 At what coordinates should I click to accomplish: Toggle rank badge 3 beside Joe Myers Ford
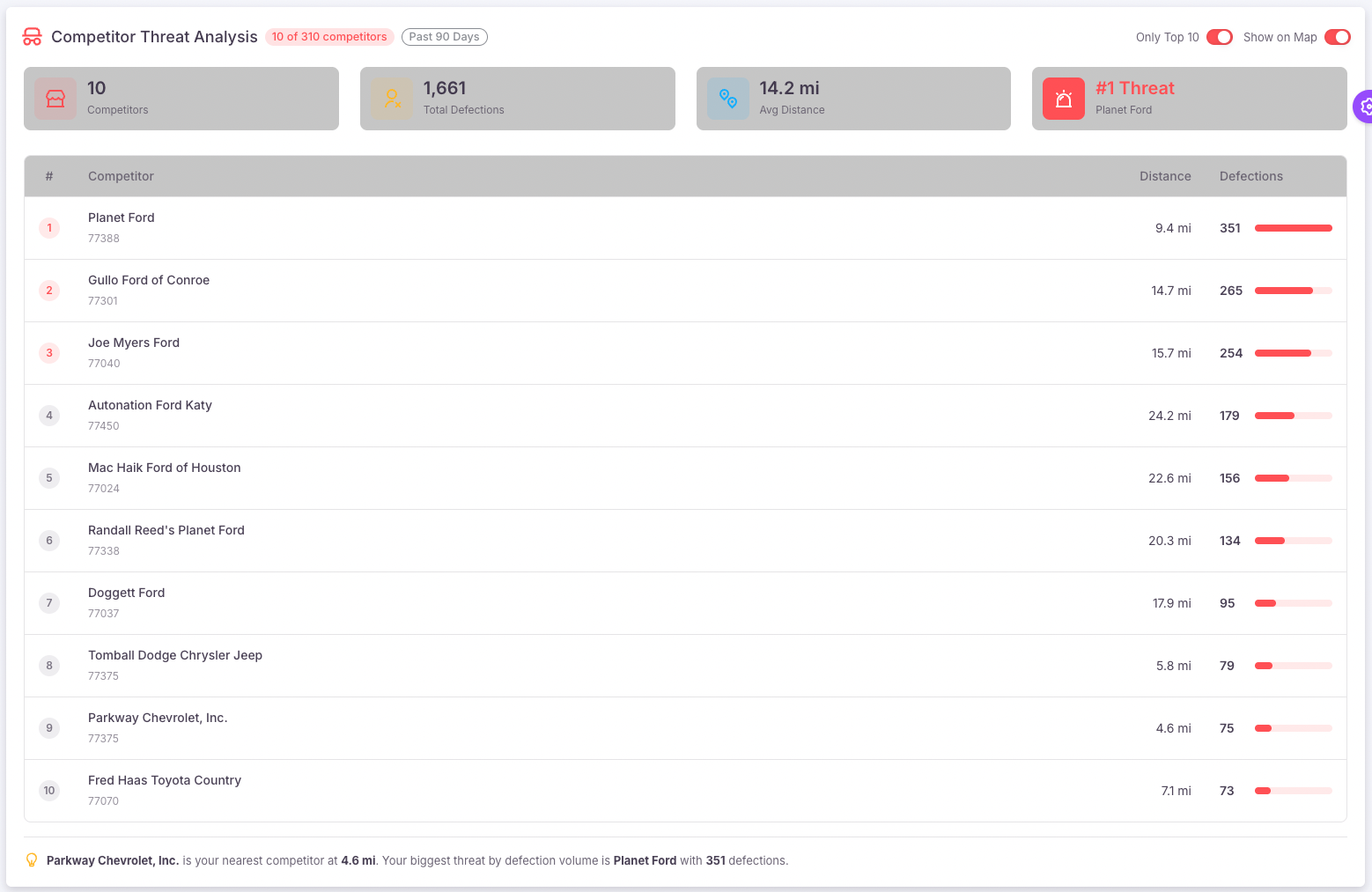click(x=49, y=353)
